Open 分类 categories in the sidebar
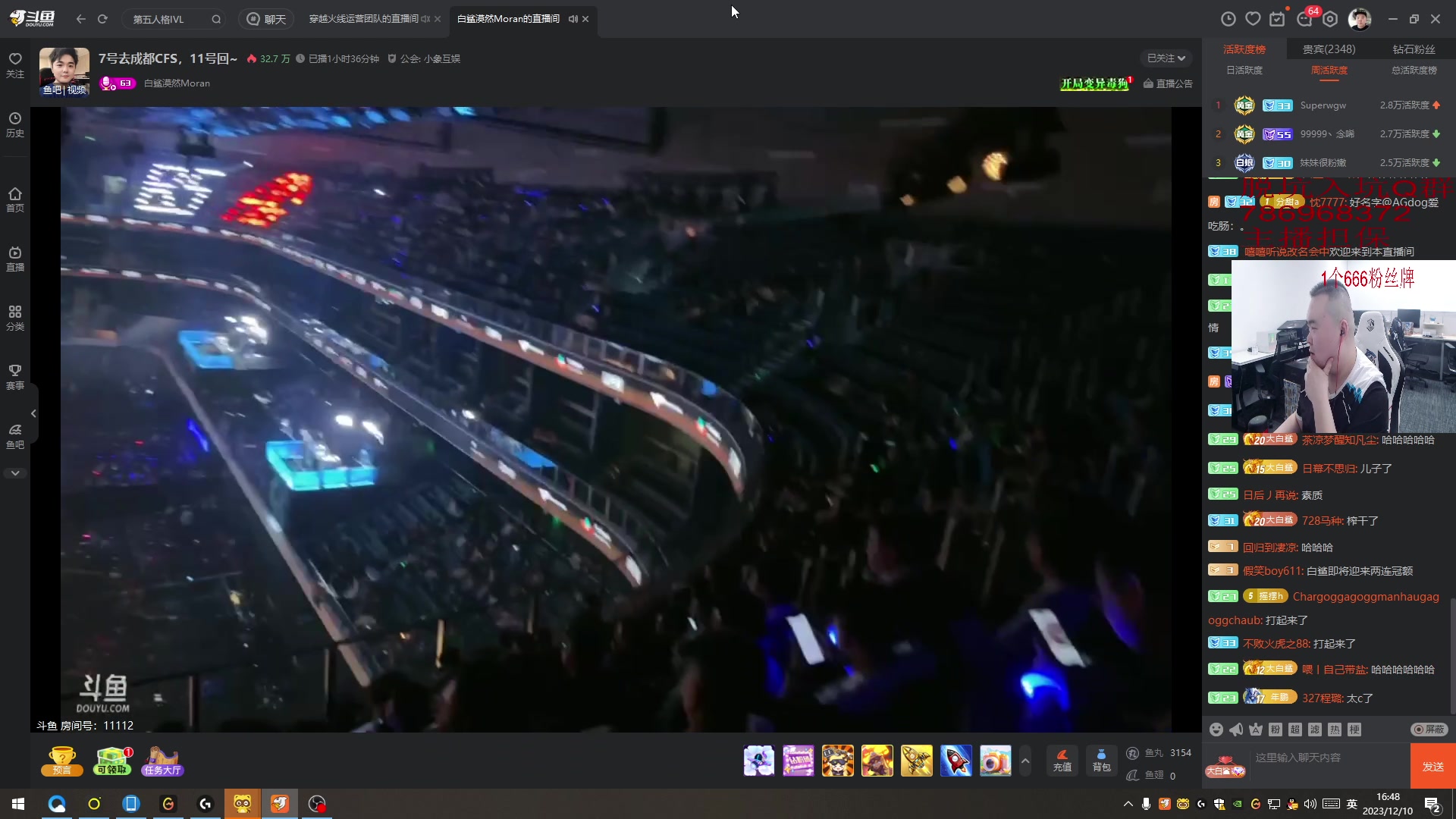 pyautogui.click(x=15, y=317)
